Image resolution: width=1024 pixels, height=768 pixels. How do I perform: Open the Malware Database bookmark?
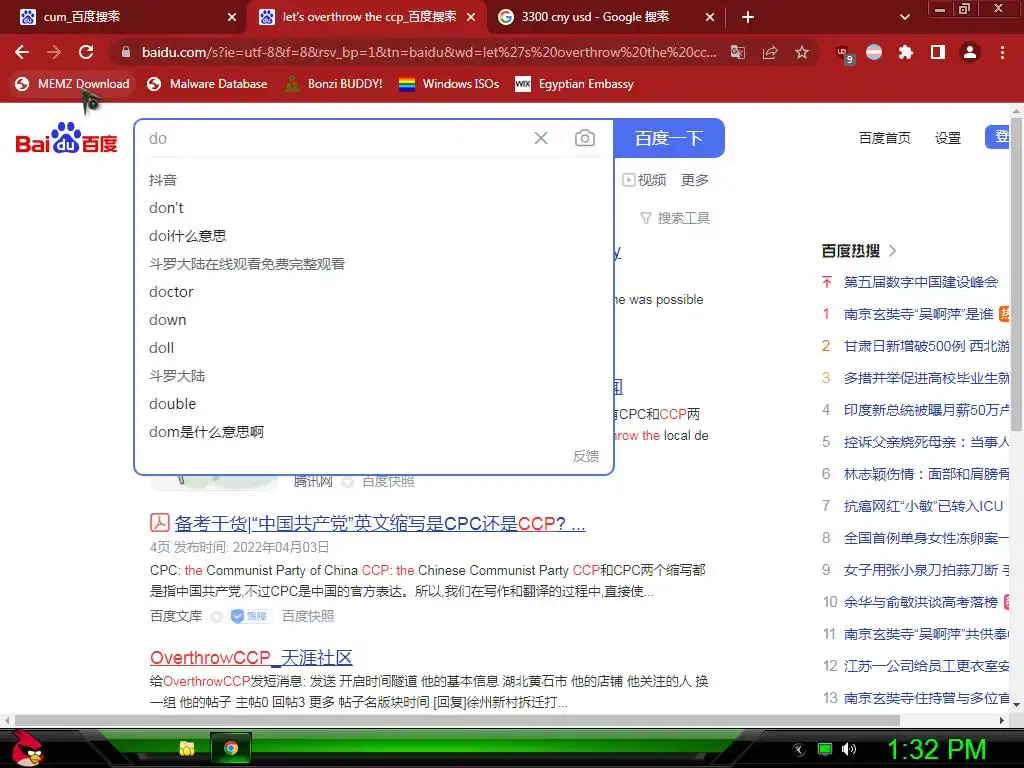(207, 84)
